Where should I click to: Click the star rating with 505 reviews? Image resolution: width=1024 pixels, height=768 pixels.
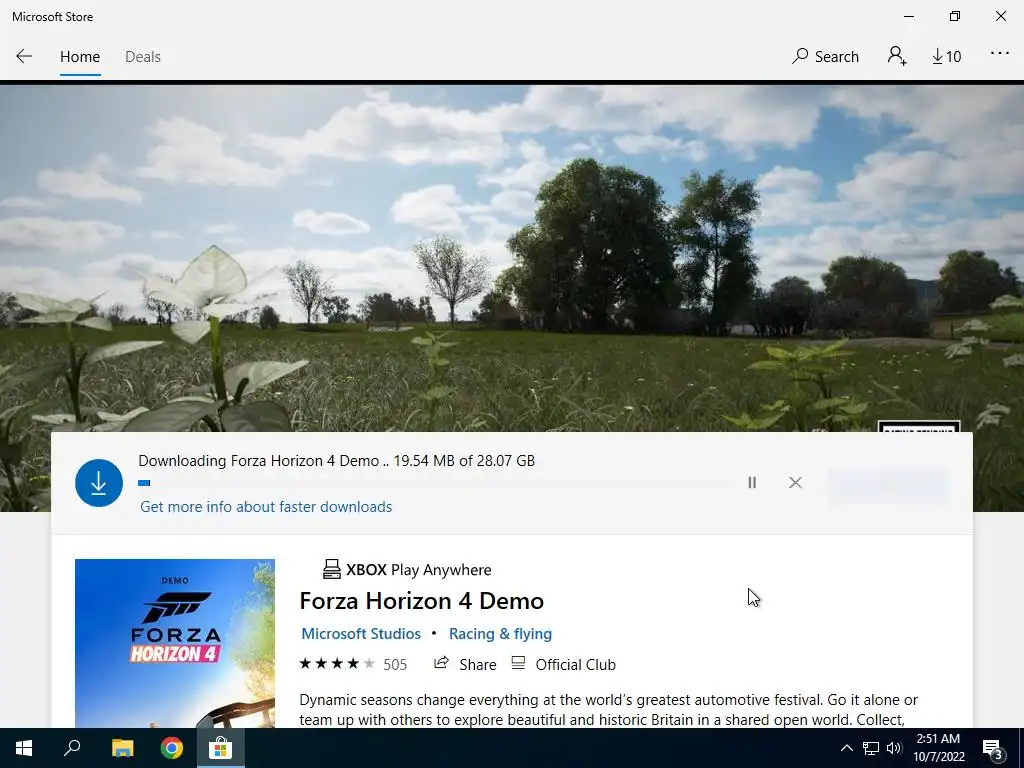click(353, 664)
